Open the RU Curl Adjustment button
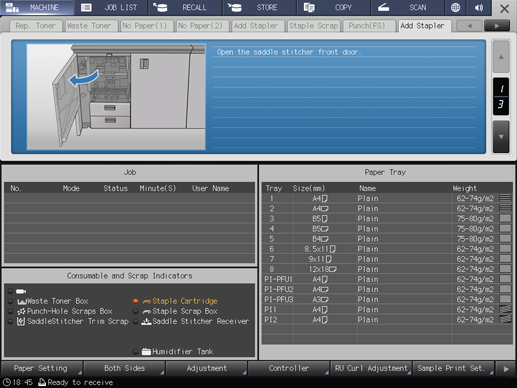The width and height of the screenshot is (517, 388). click(x=371, y=368)
